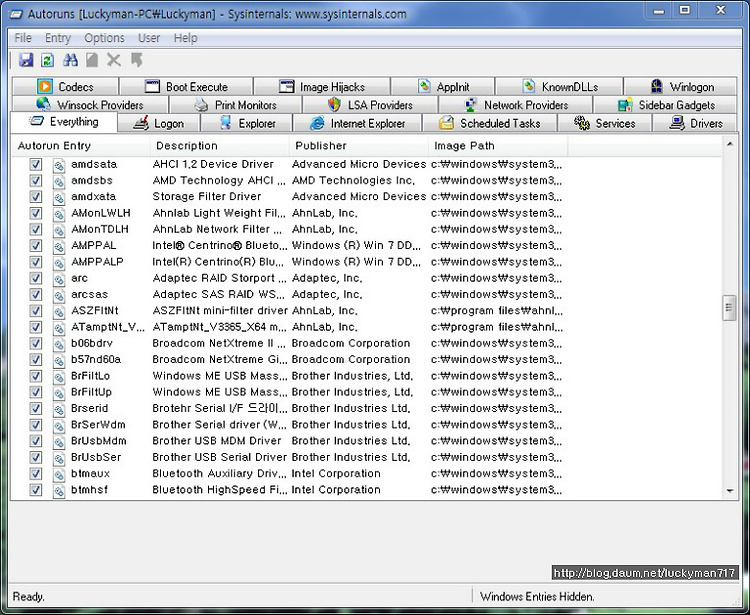Open the Internet Explorer tab
Viewport: 750px width, 615px height.
[358, 123]
